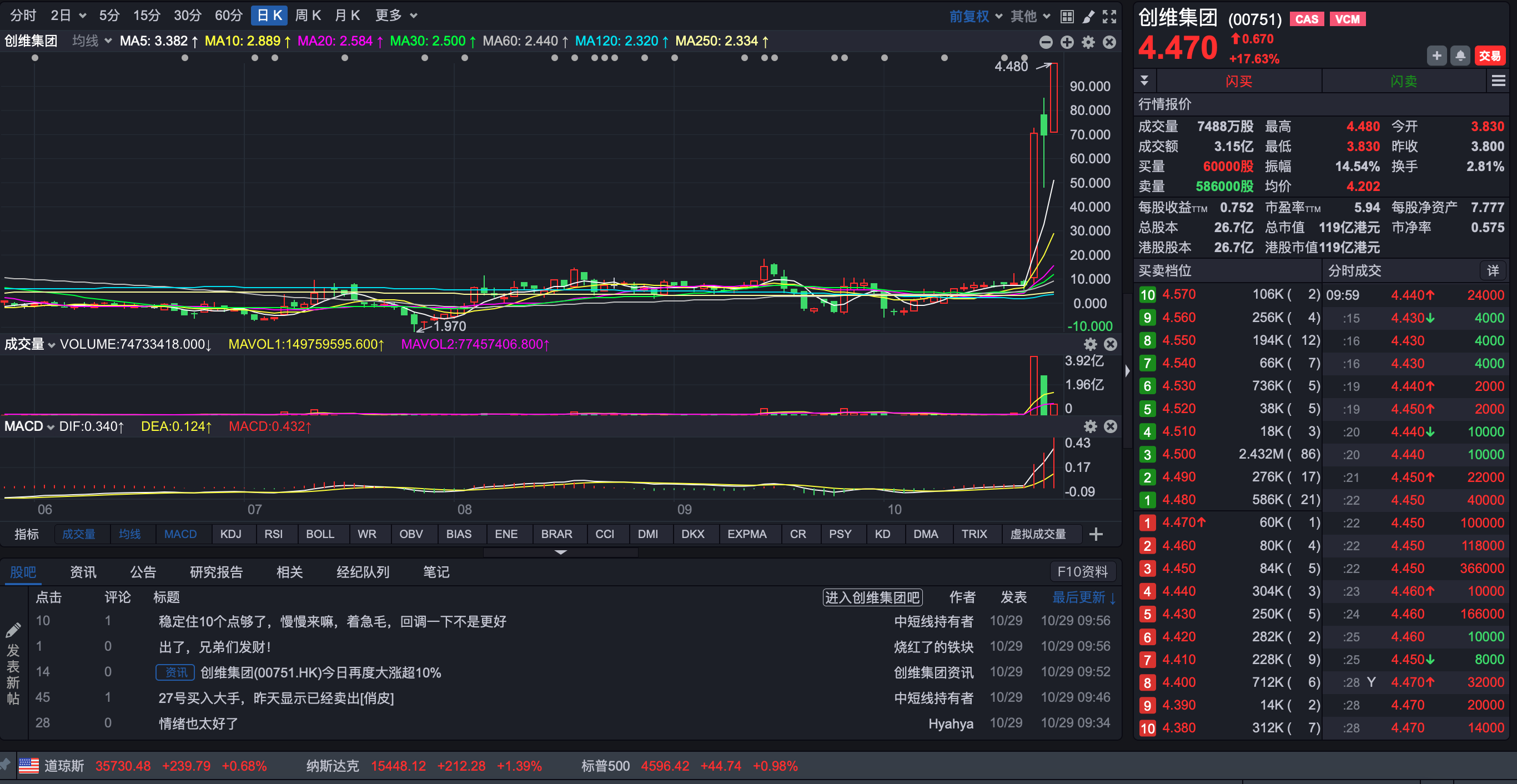The image size is (1517, 784).
Task: Select the drawing brush tool icon
Action: pyautogui.click(x=1088, y=17)
